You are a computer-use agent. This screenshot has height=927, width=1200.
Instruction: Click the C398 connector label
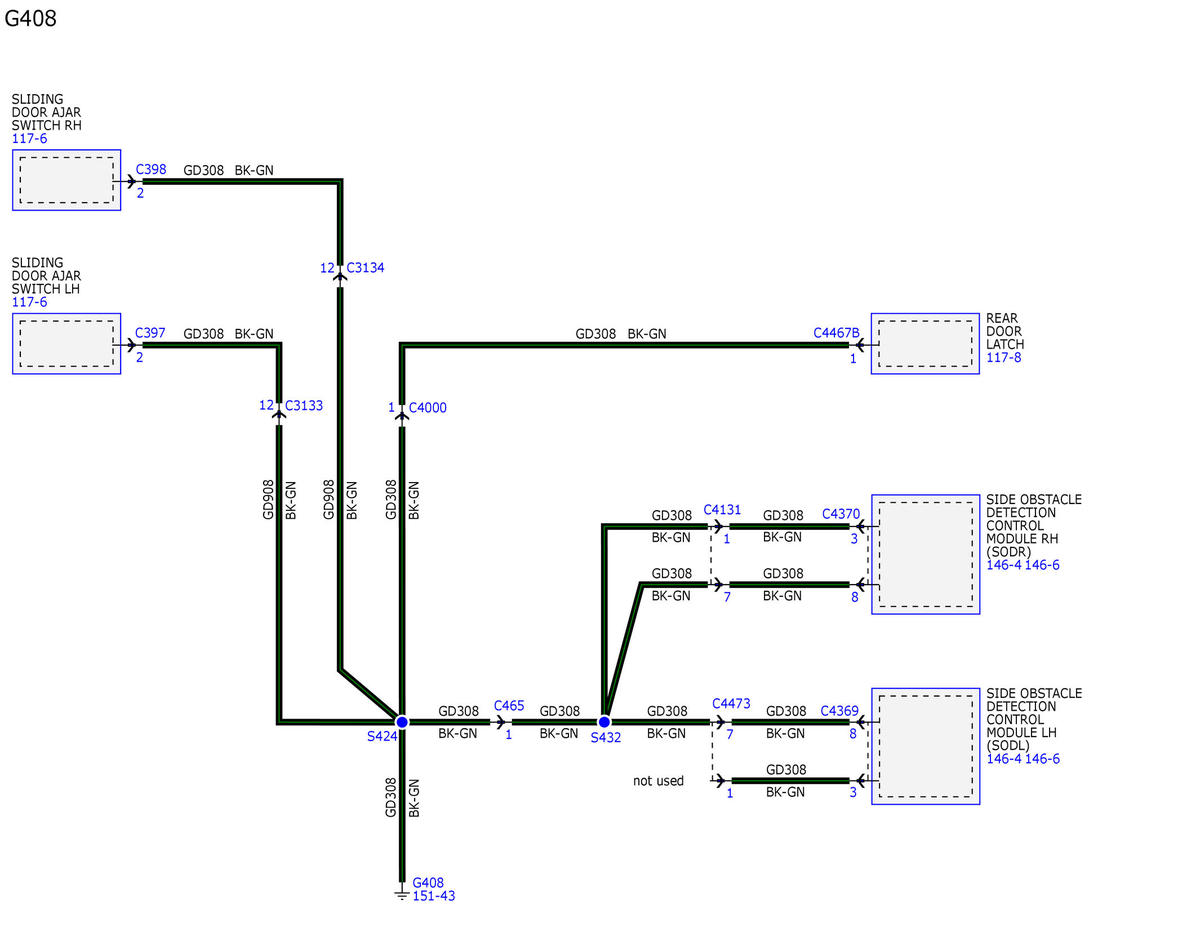(151, 169)
